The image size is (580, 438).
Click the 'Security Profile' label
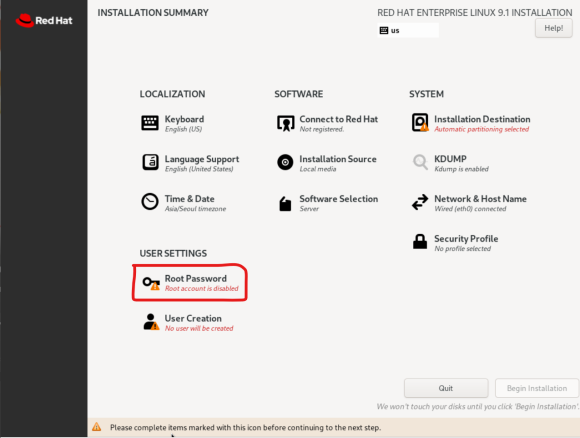click(466, 239)
